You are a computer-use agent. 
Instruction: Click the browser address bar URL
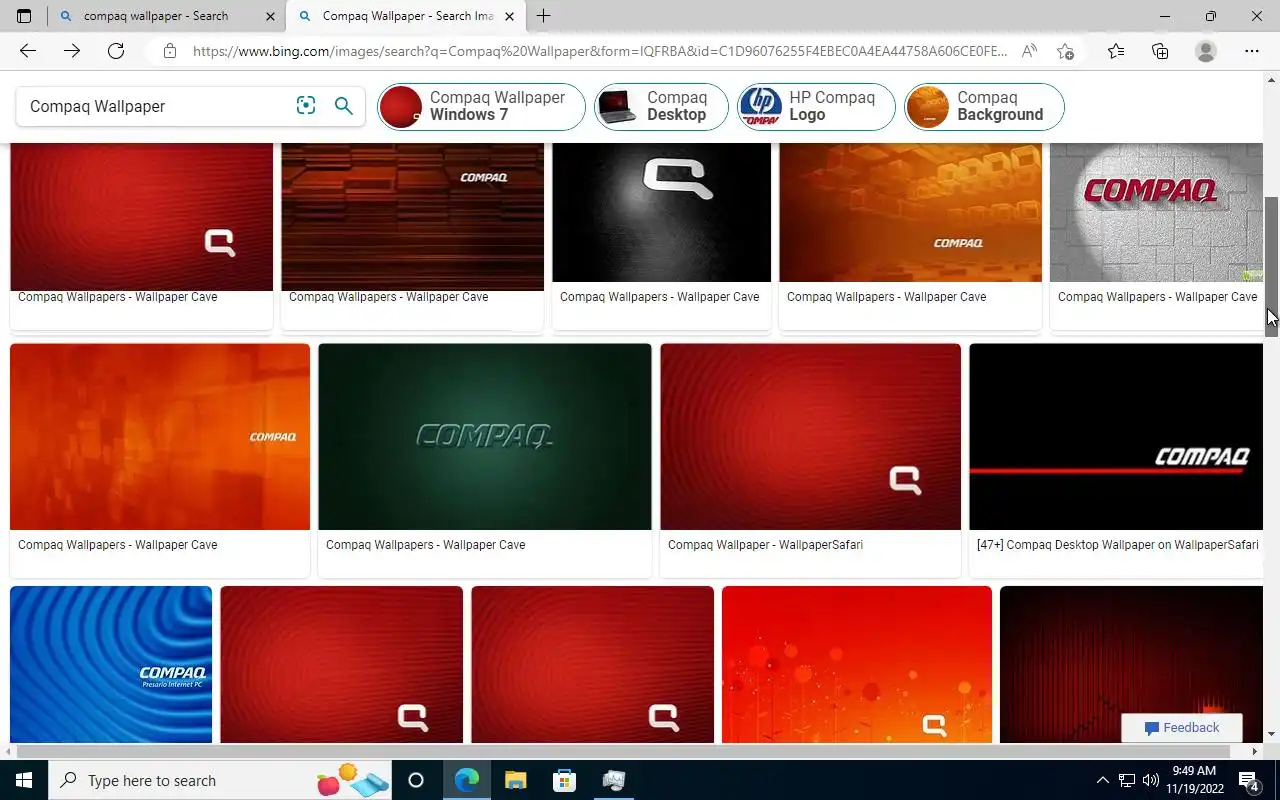(600, 51)
